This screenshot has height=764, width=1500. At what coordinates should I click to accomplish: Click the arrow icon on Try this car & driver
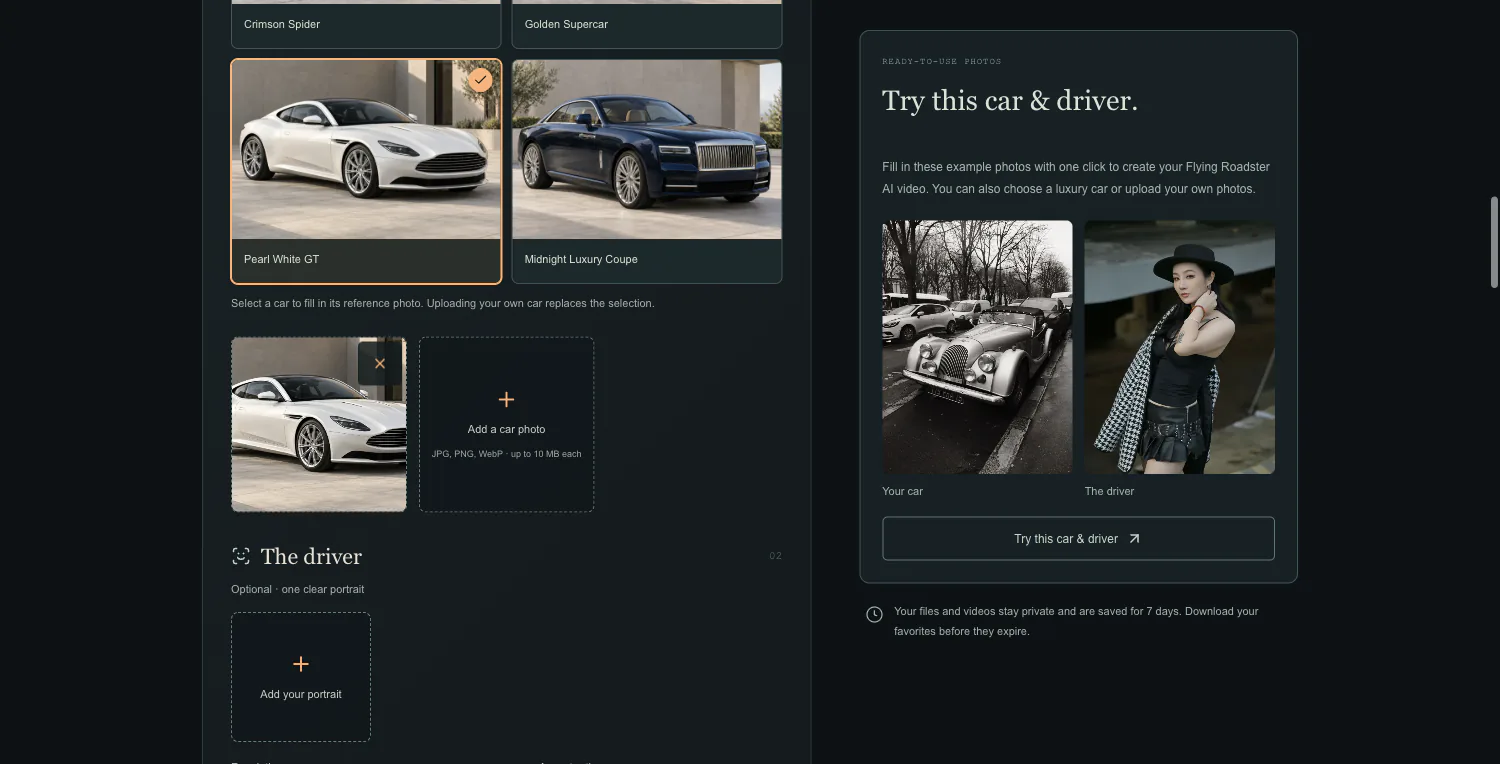click(x=1134, y=539)
